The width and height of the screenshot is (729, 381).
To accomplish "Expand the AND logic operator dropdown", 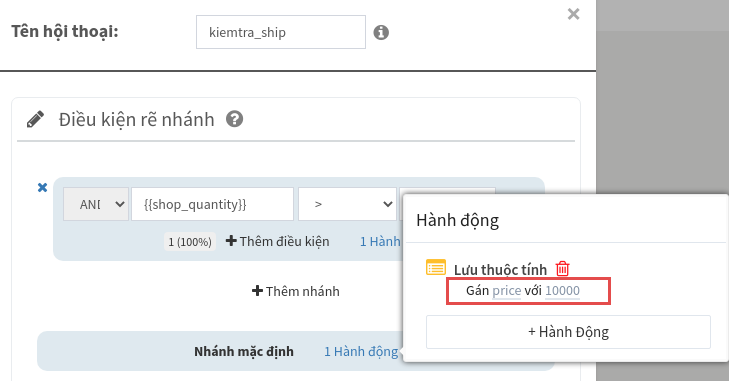I will pyautogui.click(x=96, y=204).
